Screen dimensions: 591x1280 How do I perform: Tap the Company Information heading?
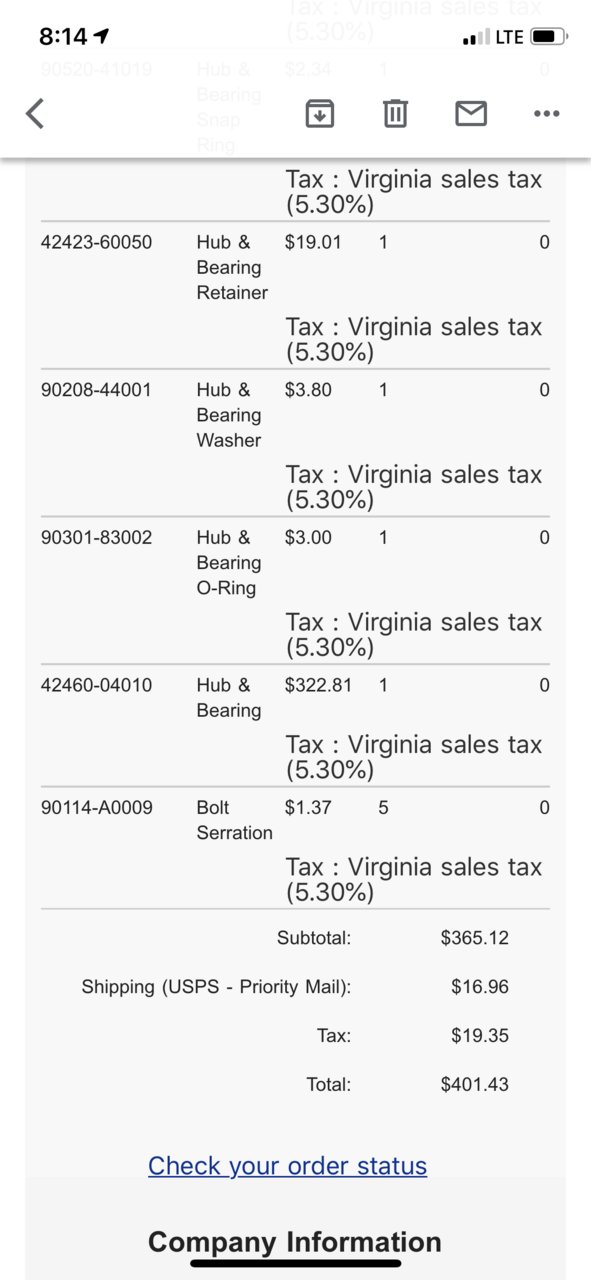pos(294,1242)
